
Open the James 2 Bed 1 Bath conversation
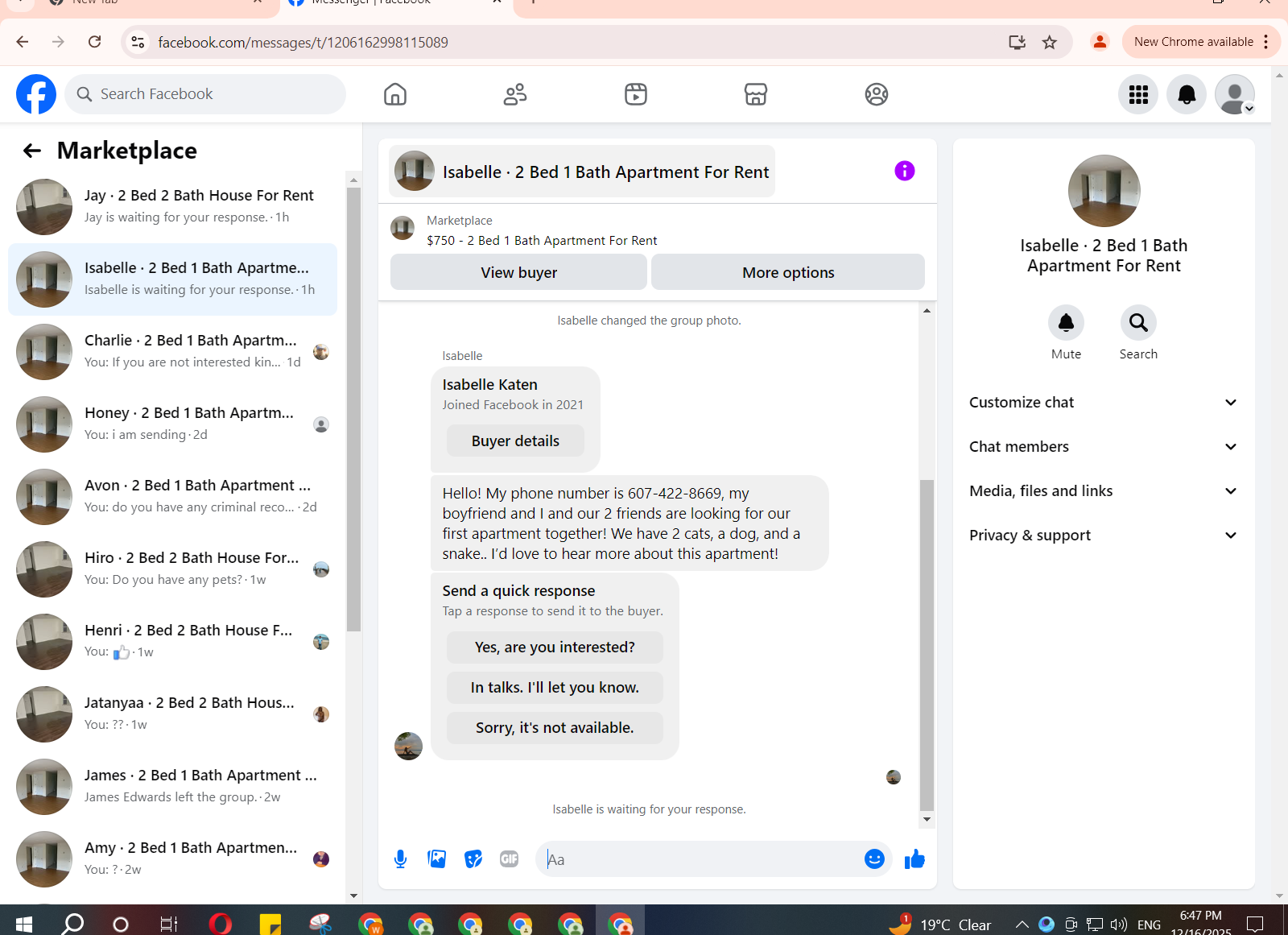point(173,786)
